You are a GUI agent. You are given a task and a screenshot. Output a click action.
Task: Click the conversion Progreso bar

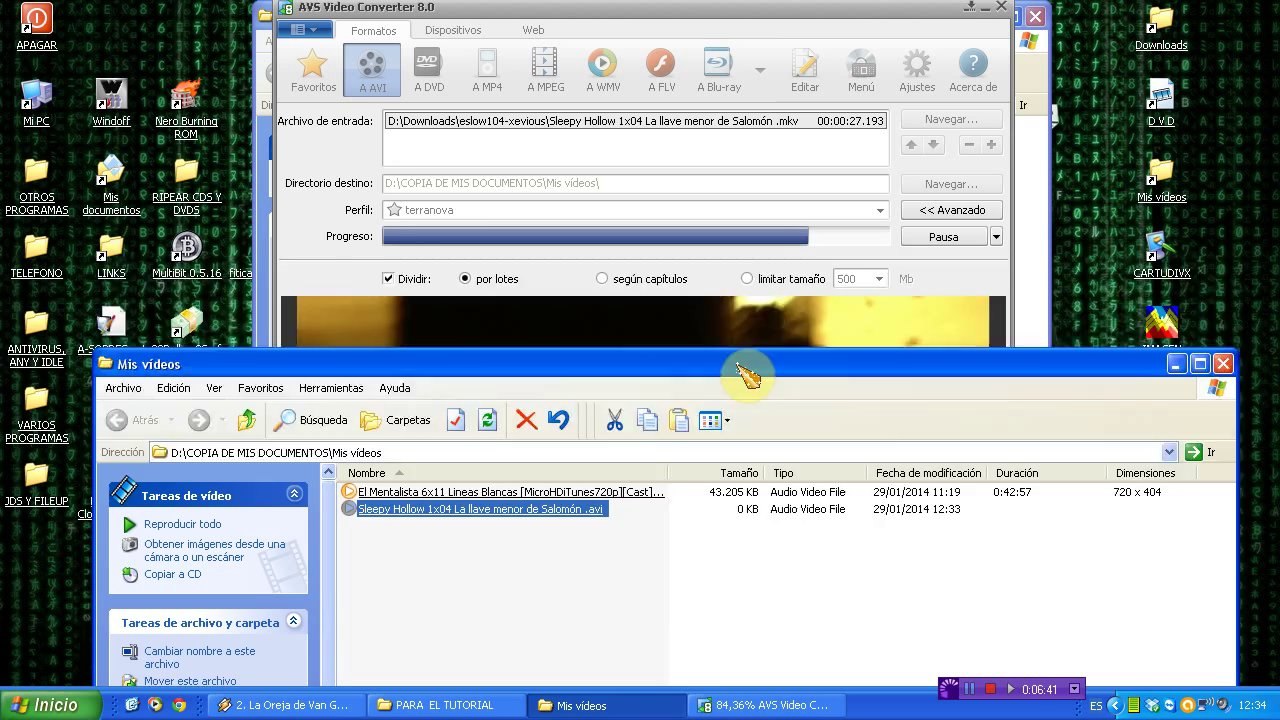636,237
